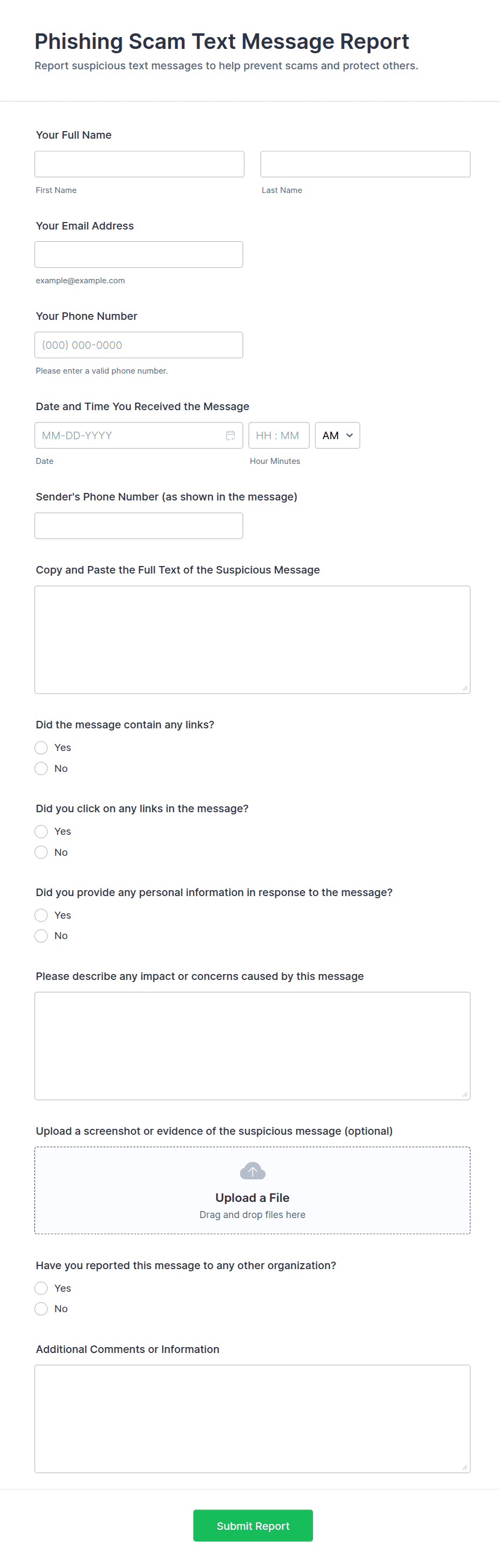Focus the Last Name input field
Screen dimensions: 500x1568
(x=366, y=164)
